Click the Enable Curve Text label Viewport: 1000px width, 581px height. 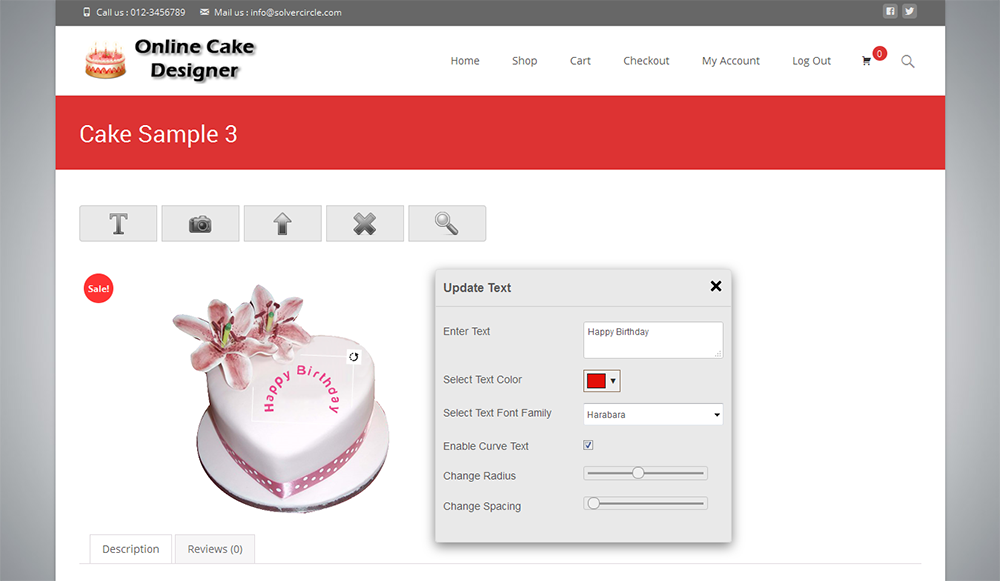[x=486, y=446]
